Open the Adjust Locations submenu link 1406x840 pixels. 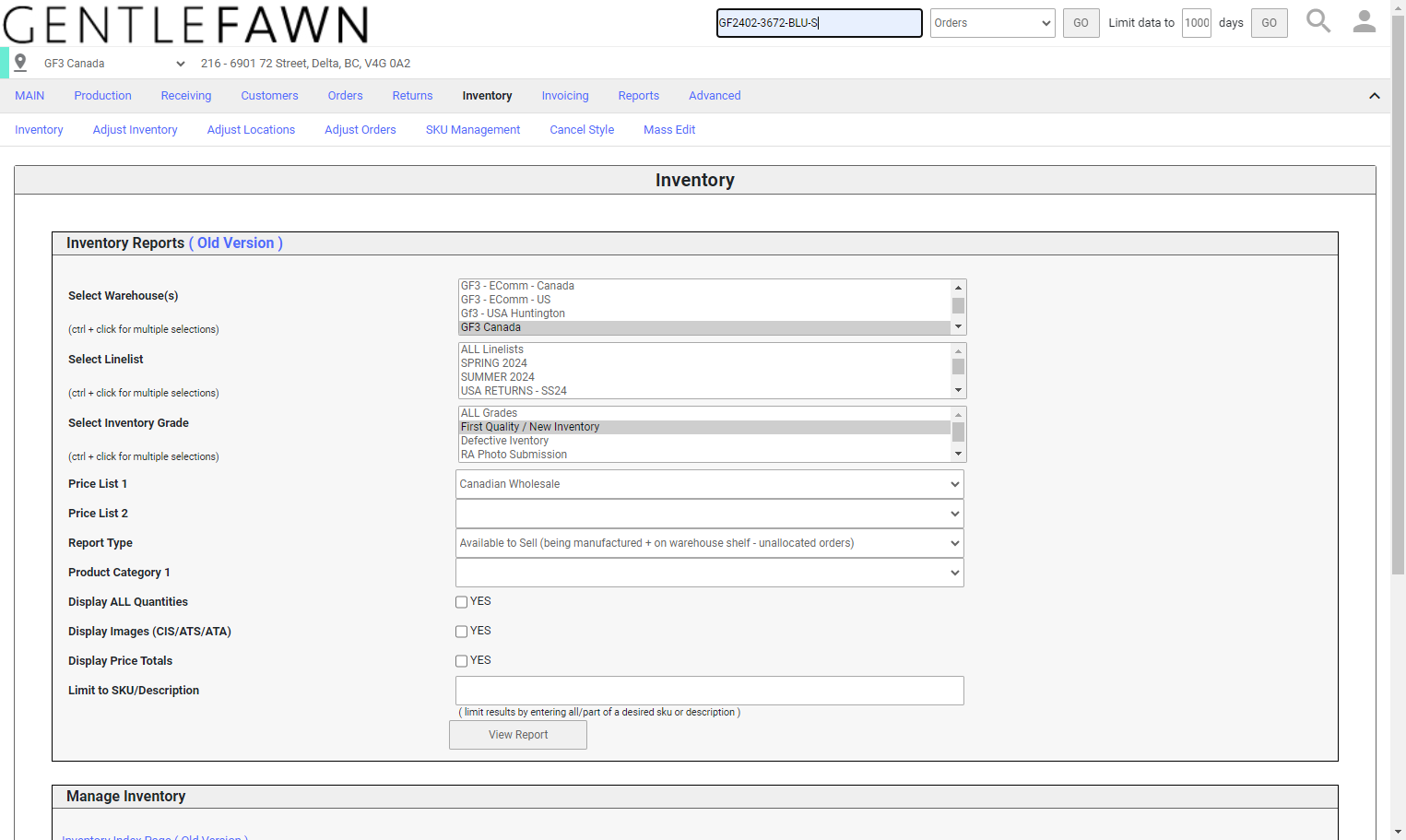pyautogui.click(x=251, y=130)
